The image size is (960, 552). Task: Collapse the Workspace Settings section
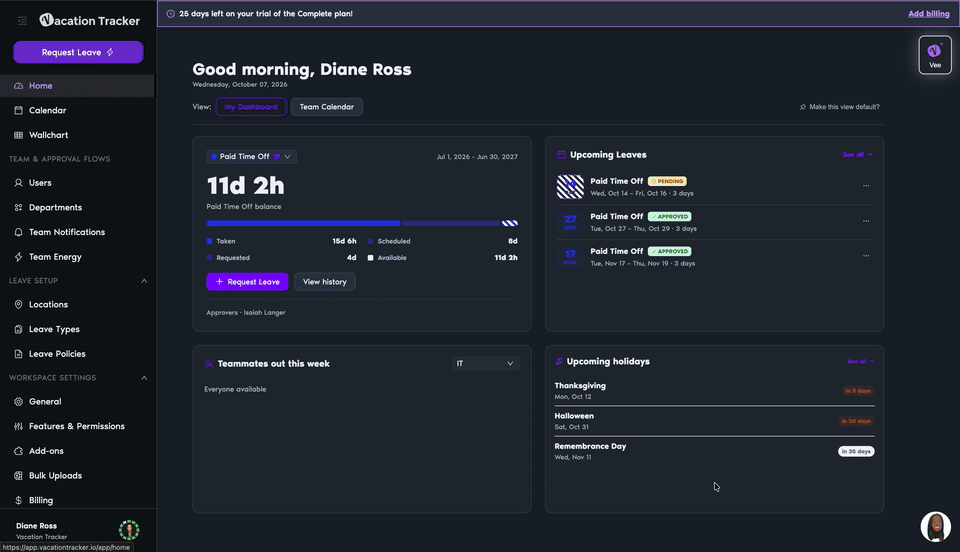click(x=144, y=378)
